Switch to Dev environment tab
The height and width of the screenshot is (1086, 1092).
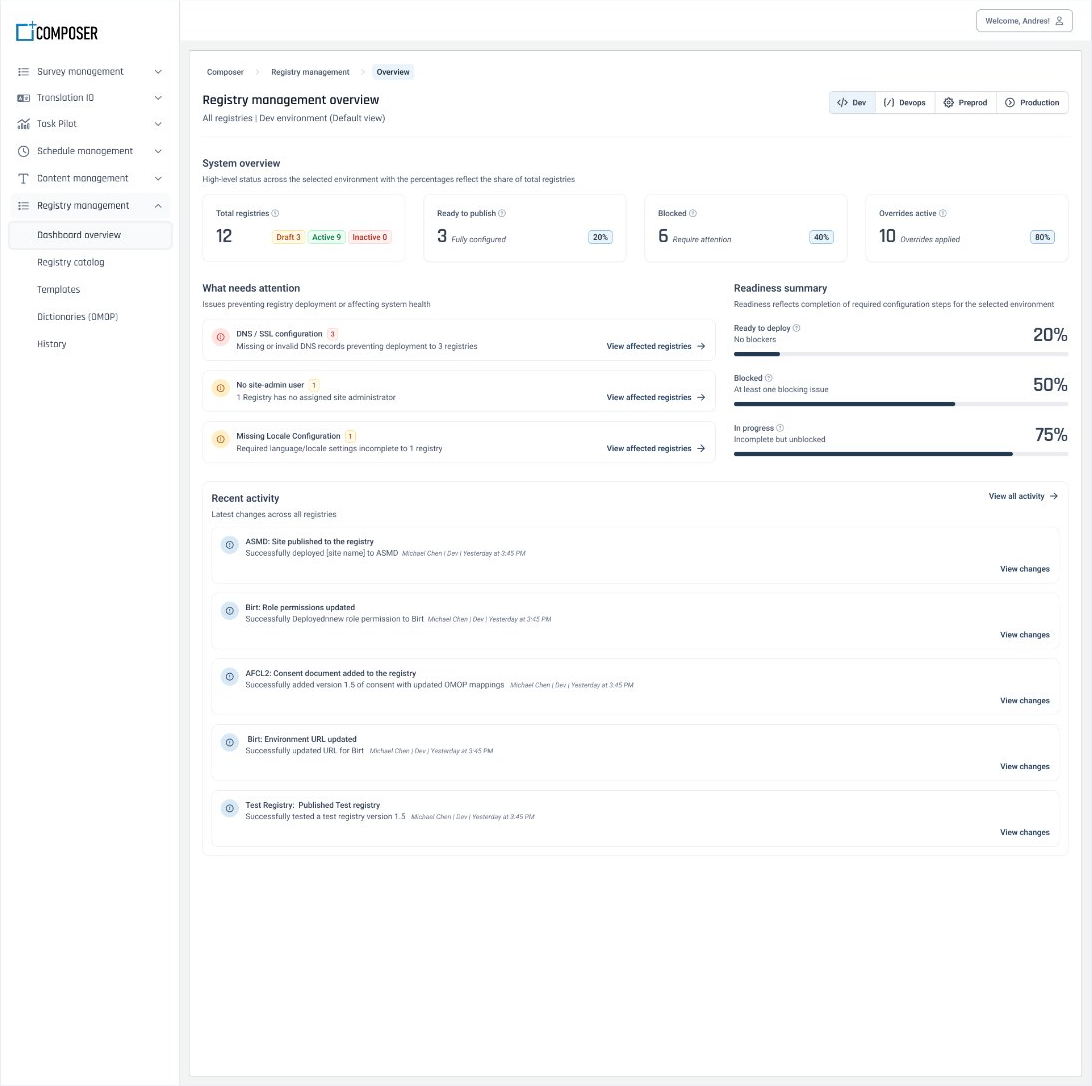(852, 102)
